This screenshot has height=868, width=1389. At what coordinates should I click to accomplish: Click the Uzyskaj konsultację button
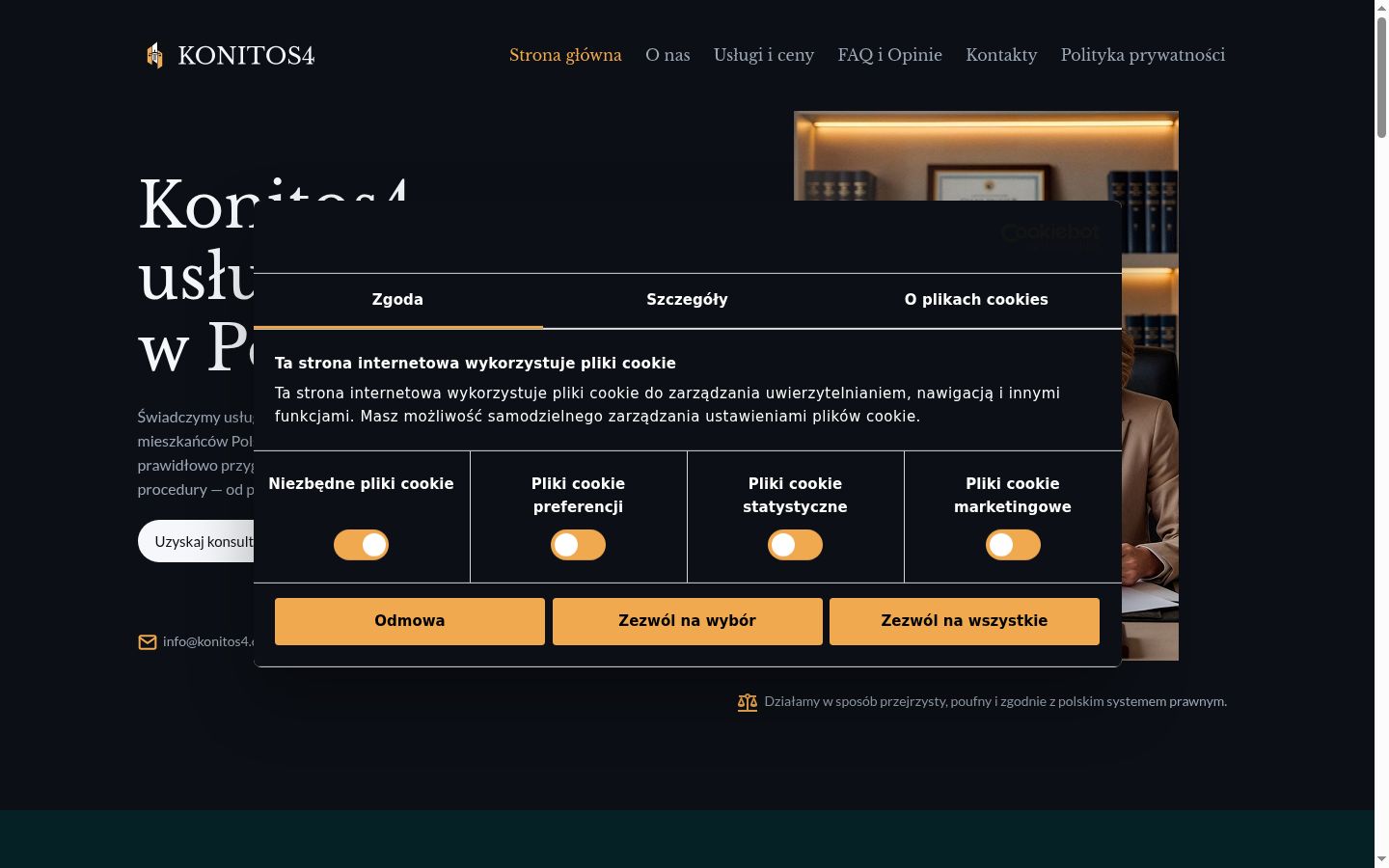coord(198,541)
